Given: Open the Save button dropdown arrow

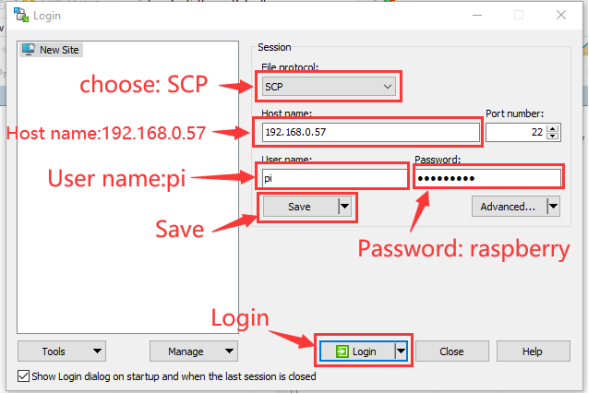Looking at the screenshot, I should pos(344,207).
